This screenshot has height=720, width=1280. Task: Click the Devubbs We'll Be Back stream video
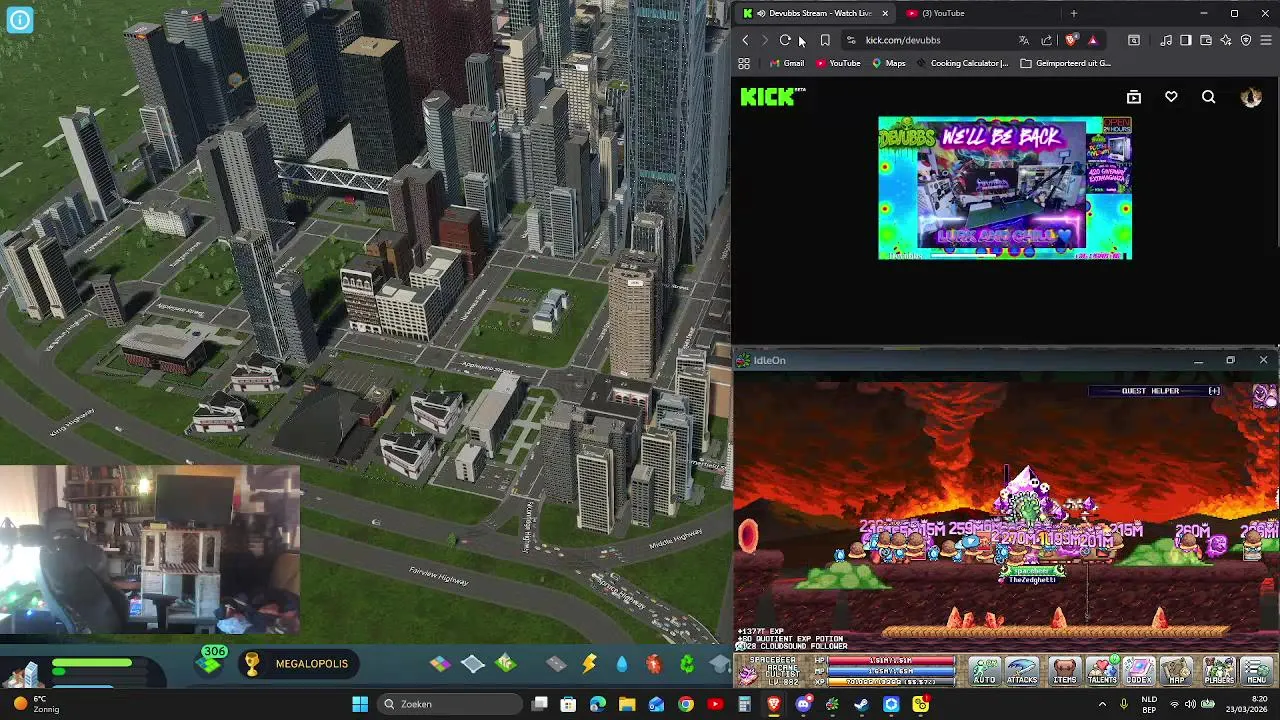click(x=1005, y=189)
